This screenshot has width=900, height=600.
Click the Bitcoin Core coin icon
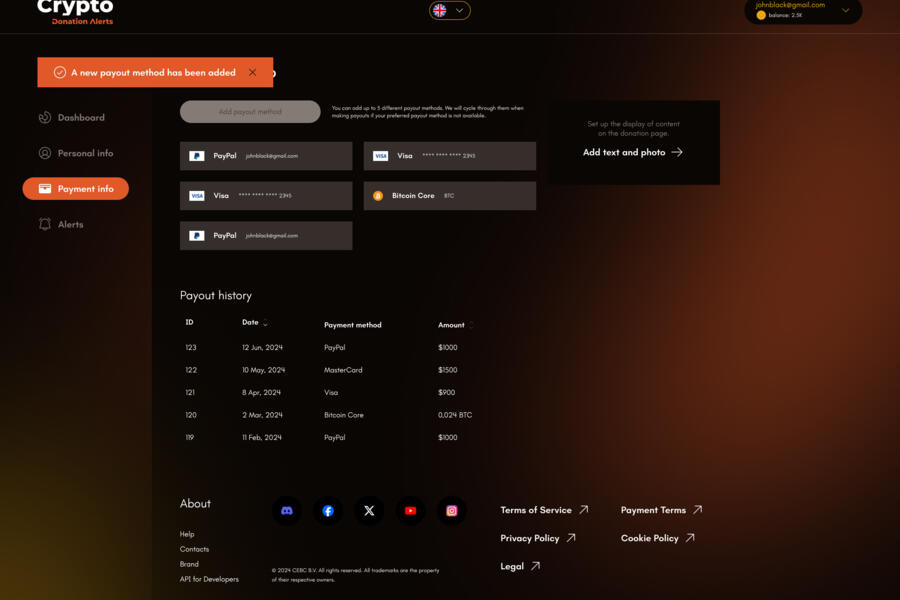pos(377,195)
